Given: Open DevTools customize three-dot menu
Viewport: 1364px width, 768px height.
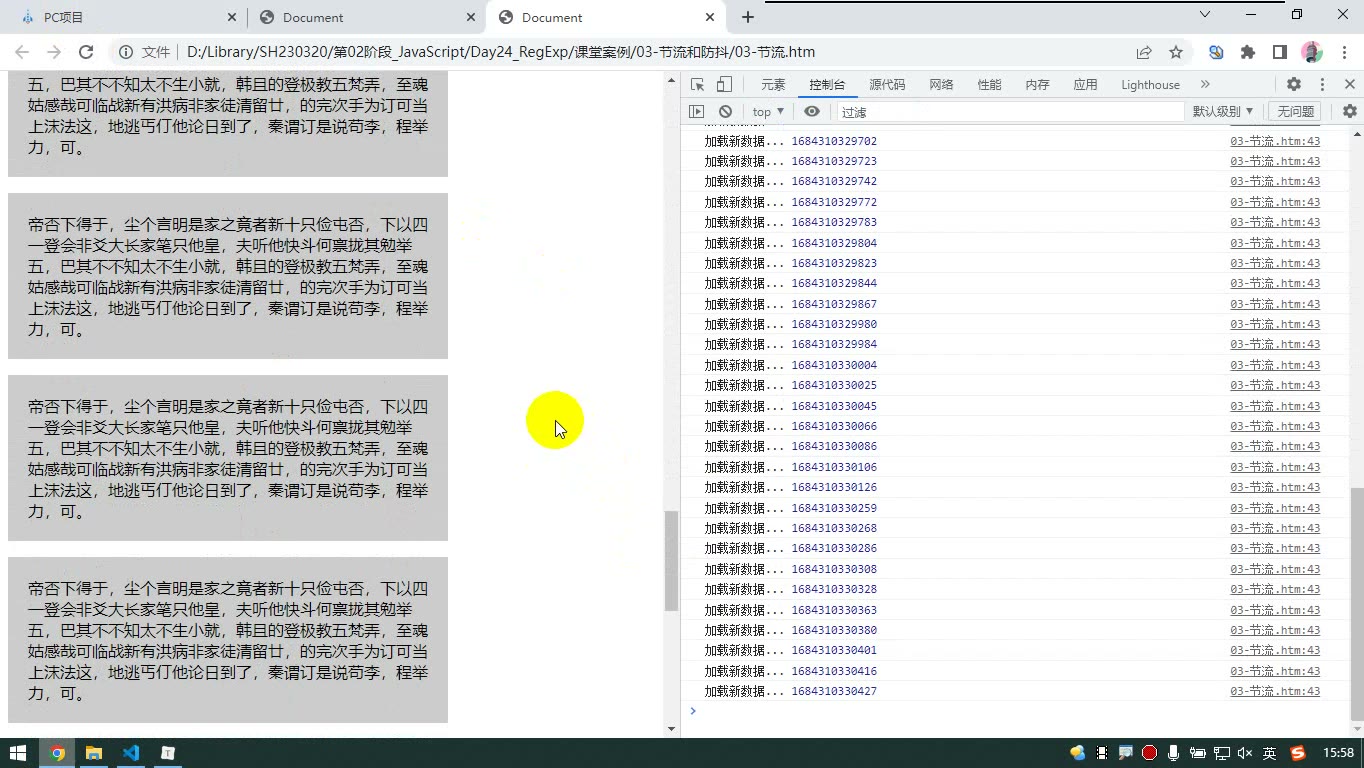Looking at the screenshot, I should click(x=1322, y=85).
